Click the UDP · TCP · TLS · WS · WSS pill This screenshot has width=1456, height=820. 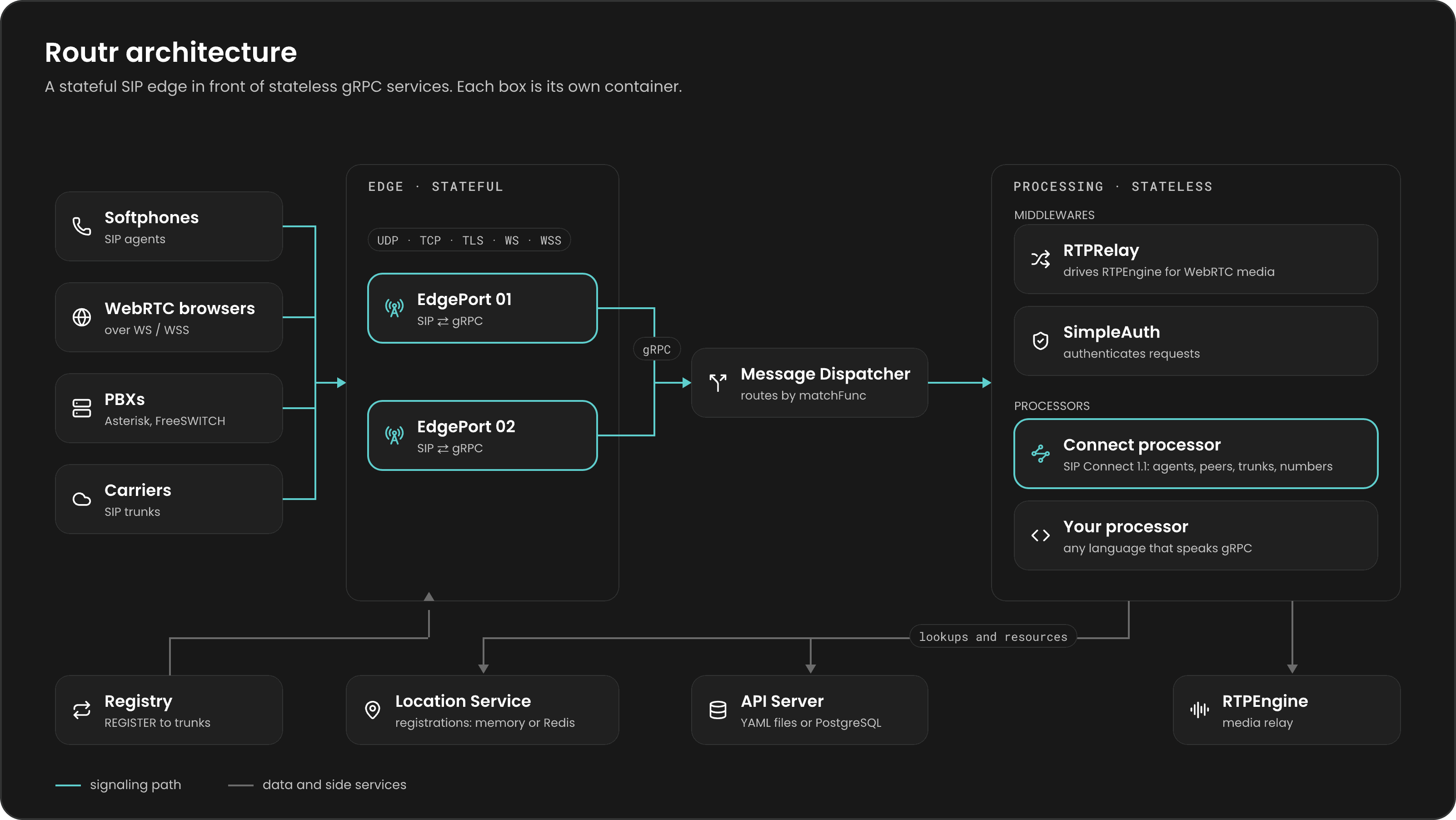coord(469,240)
